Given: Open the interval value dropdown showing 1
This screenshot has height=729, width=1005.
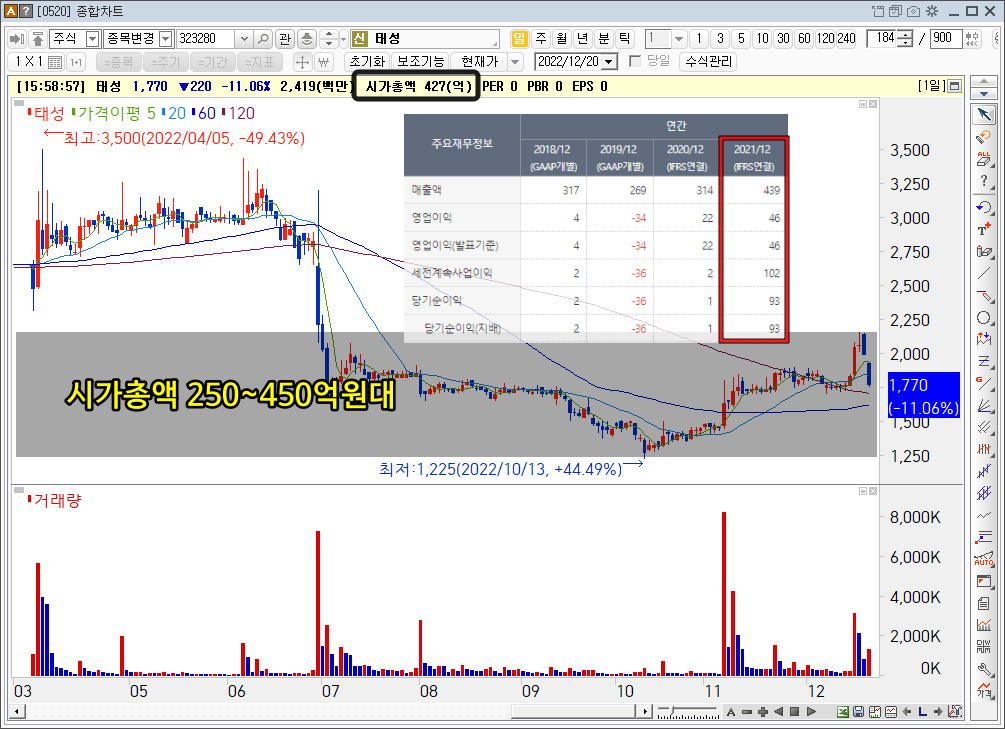Looking at the screenshot, I should pyautogui.click(x=679, y=39).
